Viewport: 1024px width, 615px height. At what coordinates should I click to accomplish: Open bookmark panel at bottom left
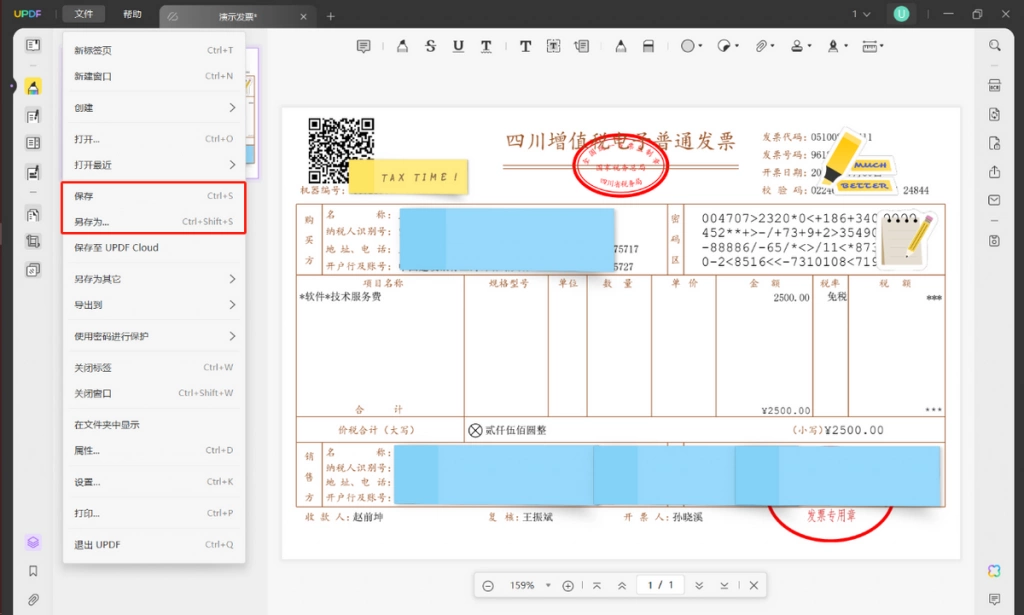(33, 571)
